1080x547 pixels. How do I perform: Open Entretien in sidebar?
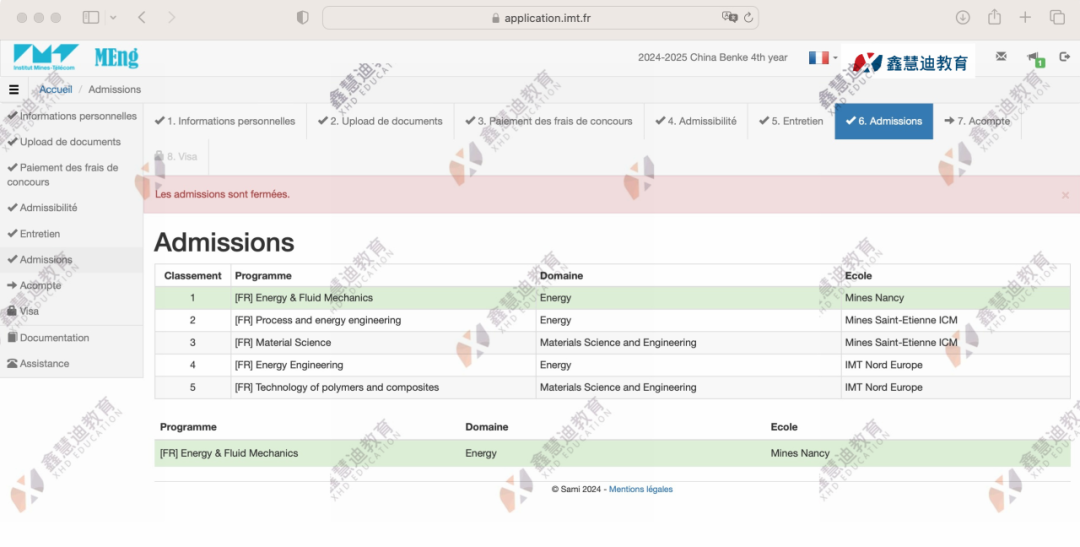point(72,234)
